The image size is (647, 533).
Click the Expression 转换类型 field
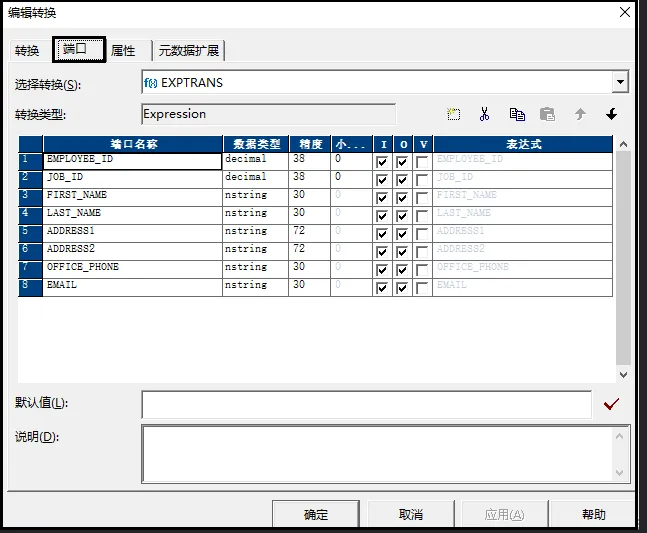pyautogui.click(x=268, y=114)
